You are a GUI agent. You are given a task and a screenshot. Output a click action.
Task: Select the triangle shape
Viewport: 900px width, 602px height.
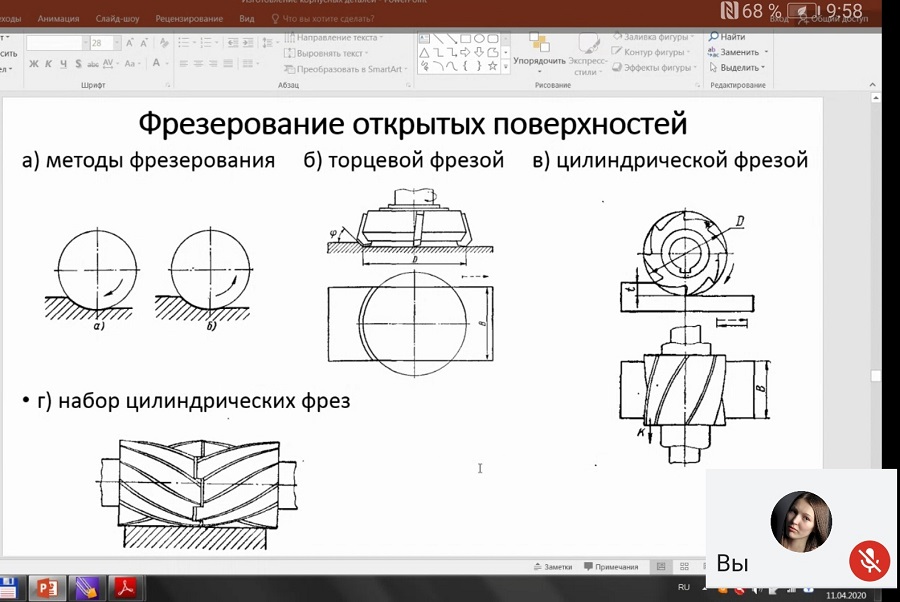[x=425, y=53]
